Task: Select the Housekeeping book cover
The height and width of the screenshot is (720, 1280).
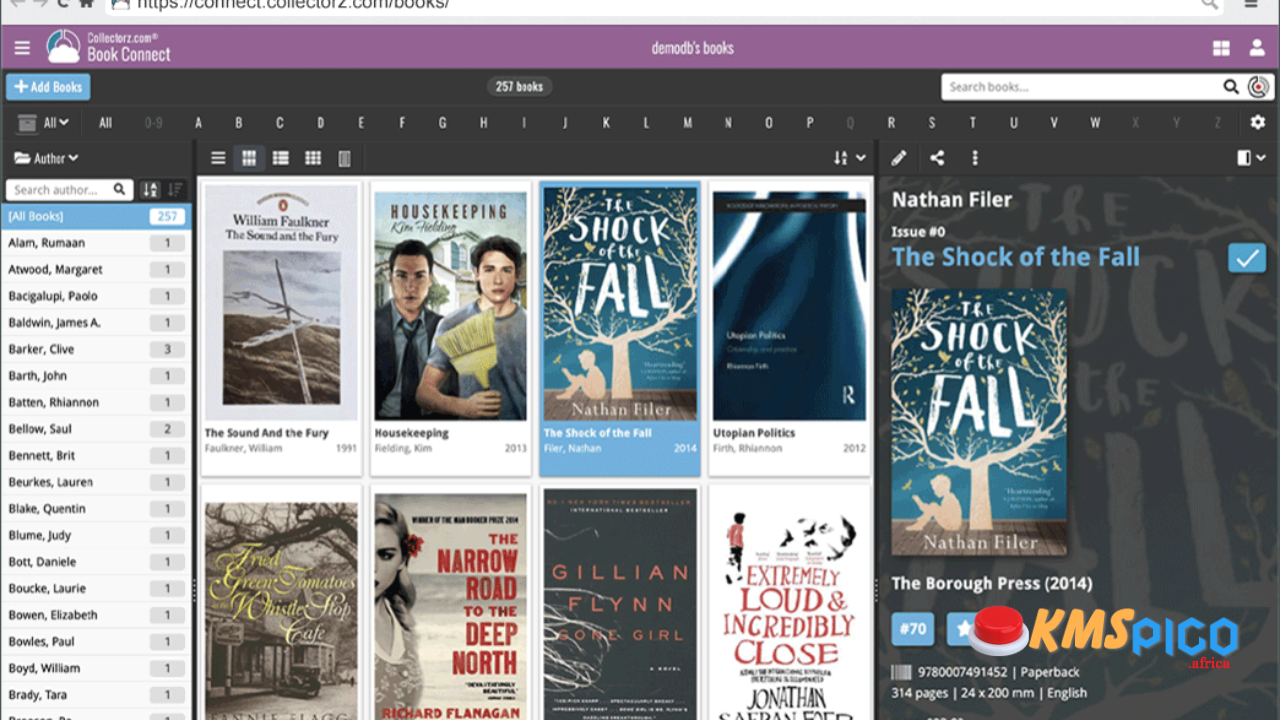Action: pyautogui.click(x=450, y=306)
